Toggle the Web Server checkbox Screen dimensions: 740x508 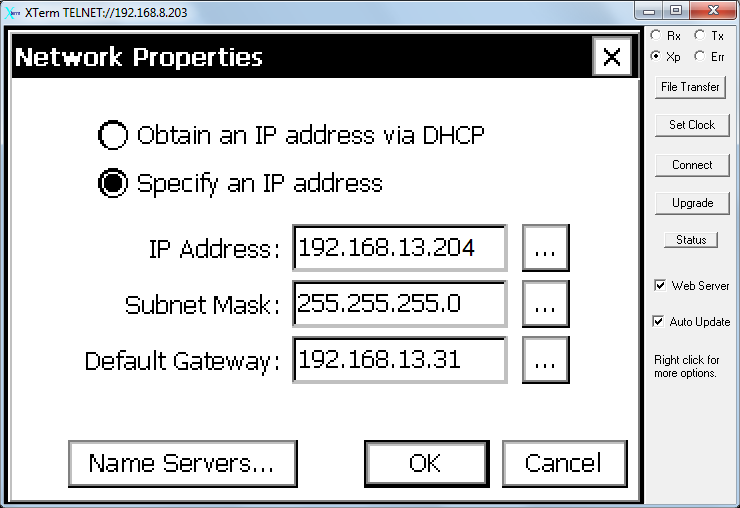[x=660, y=286]
